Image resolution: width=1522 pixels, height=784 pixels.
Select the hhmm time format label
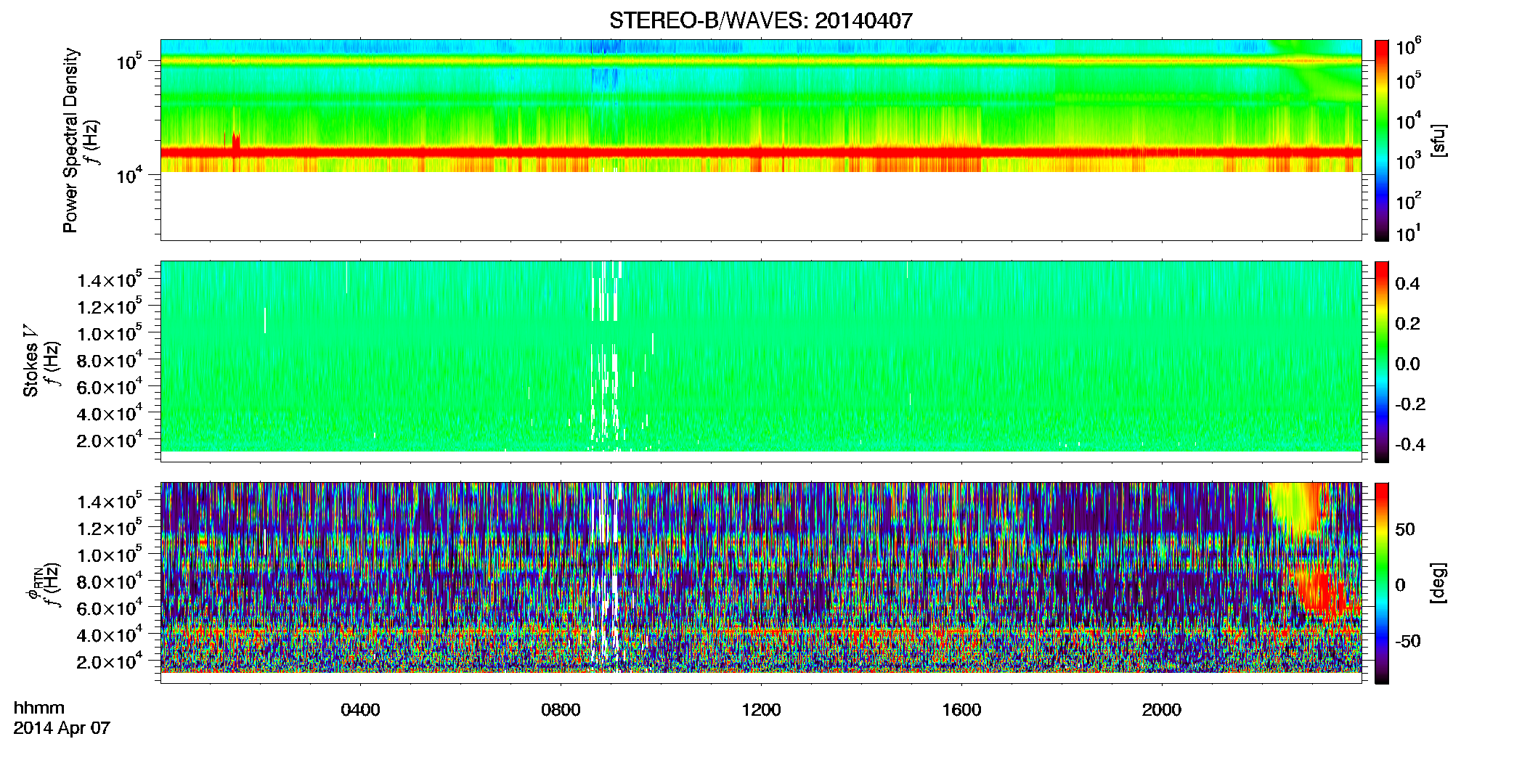39,709
